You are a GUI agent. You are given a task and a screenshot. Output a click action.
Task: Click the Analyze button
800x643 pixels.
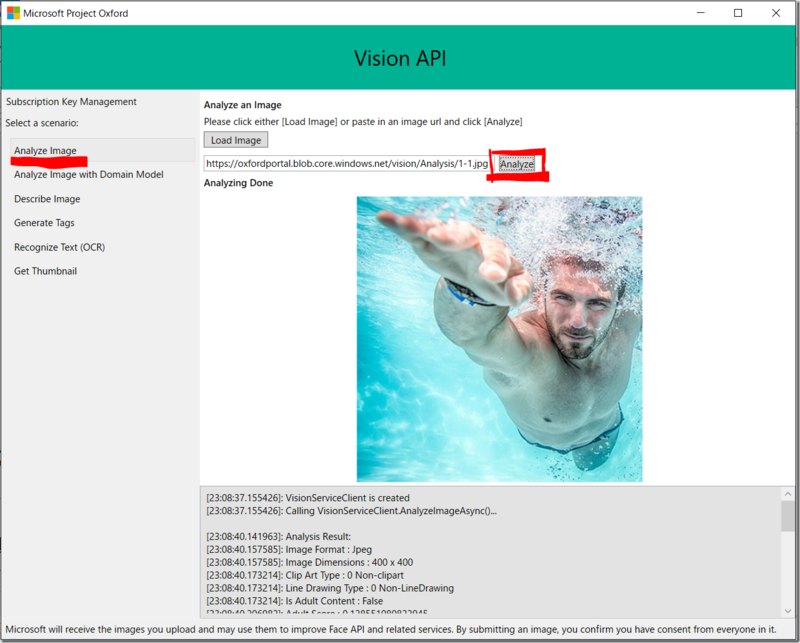point(517,164)
